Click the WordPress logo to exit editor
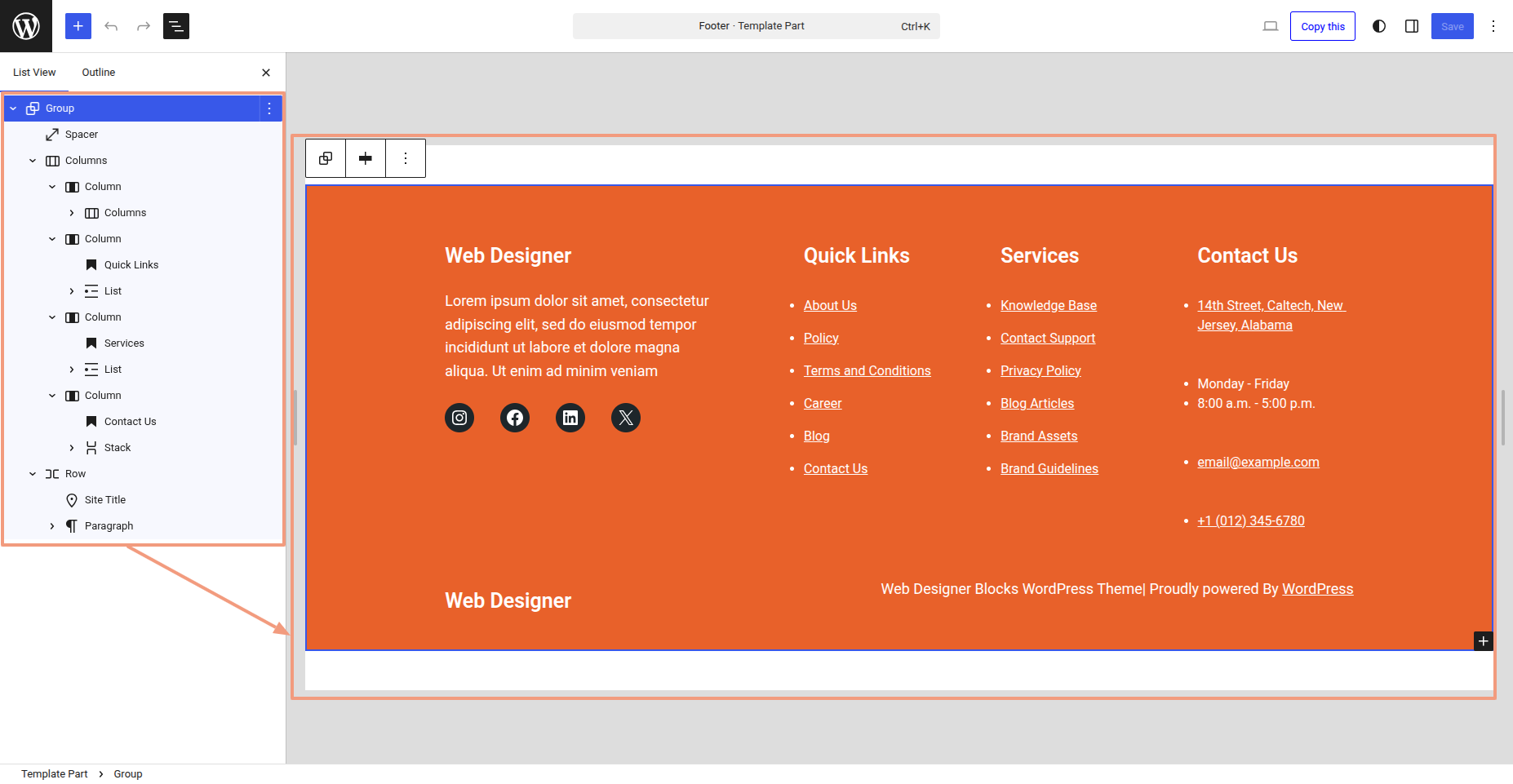 [26, 26]
